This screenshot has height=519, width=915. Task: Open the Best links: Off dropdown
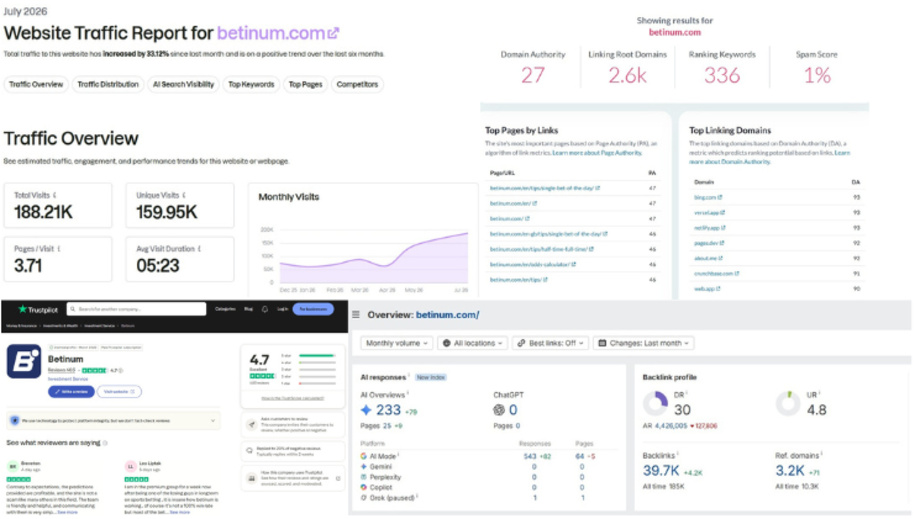coord(550,343)
